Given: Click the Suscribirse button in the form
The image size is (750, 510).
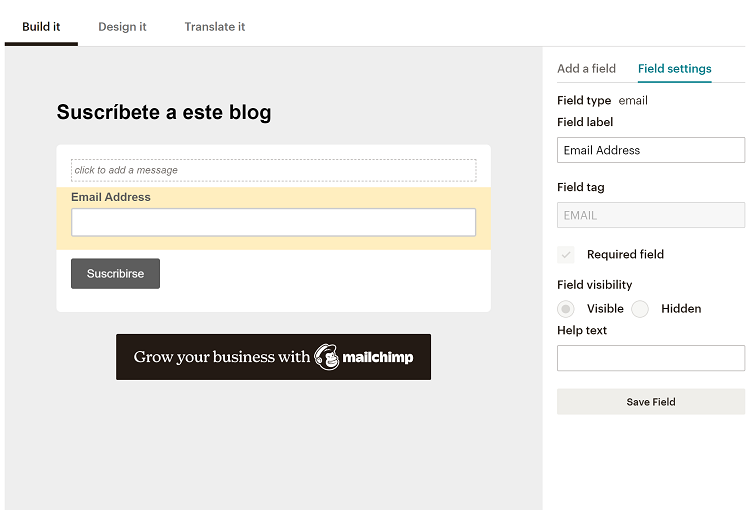Looking at the screenshot, I should [115, 274].
